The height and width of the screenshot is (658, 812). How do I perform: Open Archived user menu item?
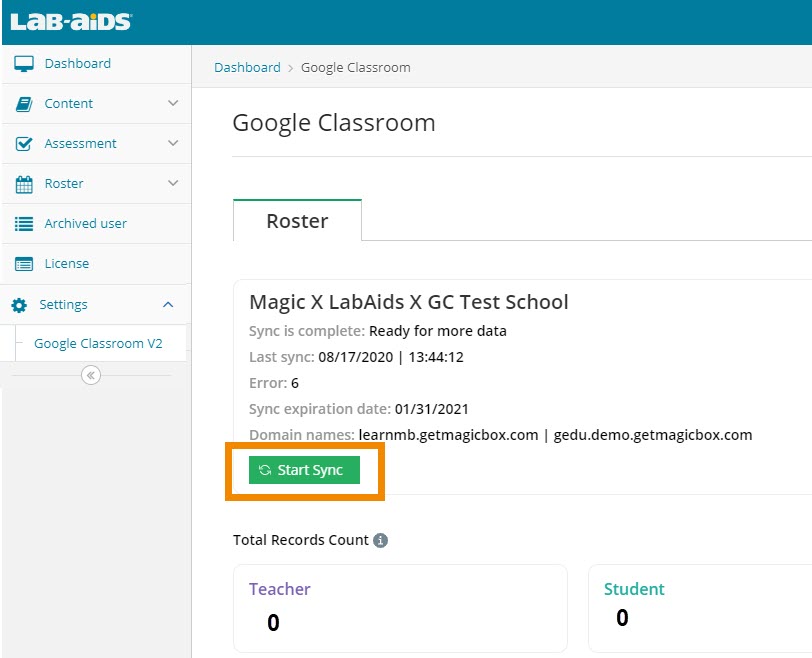pos(85,223)
